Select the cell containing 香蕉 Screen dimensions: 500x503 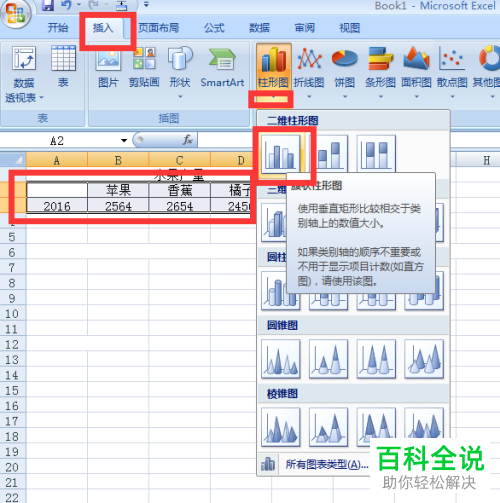[x=179, y=190]
